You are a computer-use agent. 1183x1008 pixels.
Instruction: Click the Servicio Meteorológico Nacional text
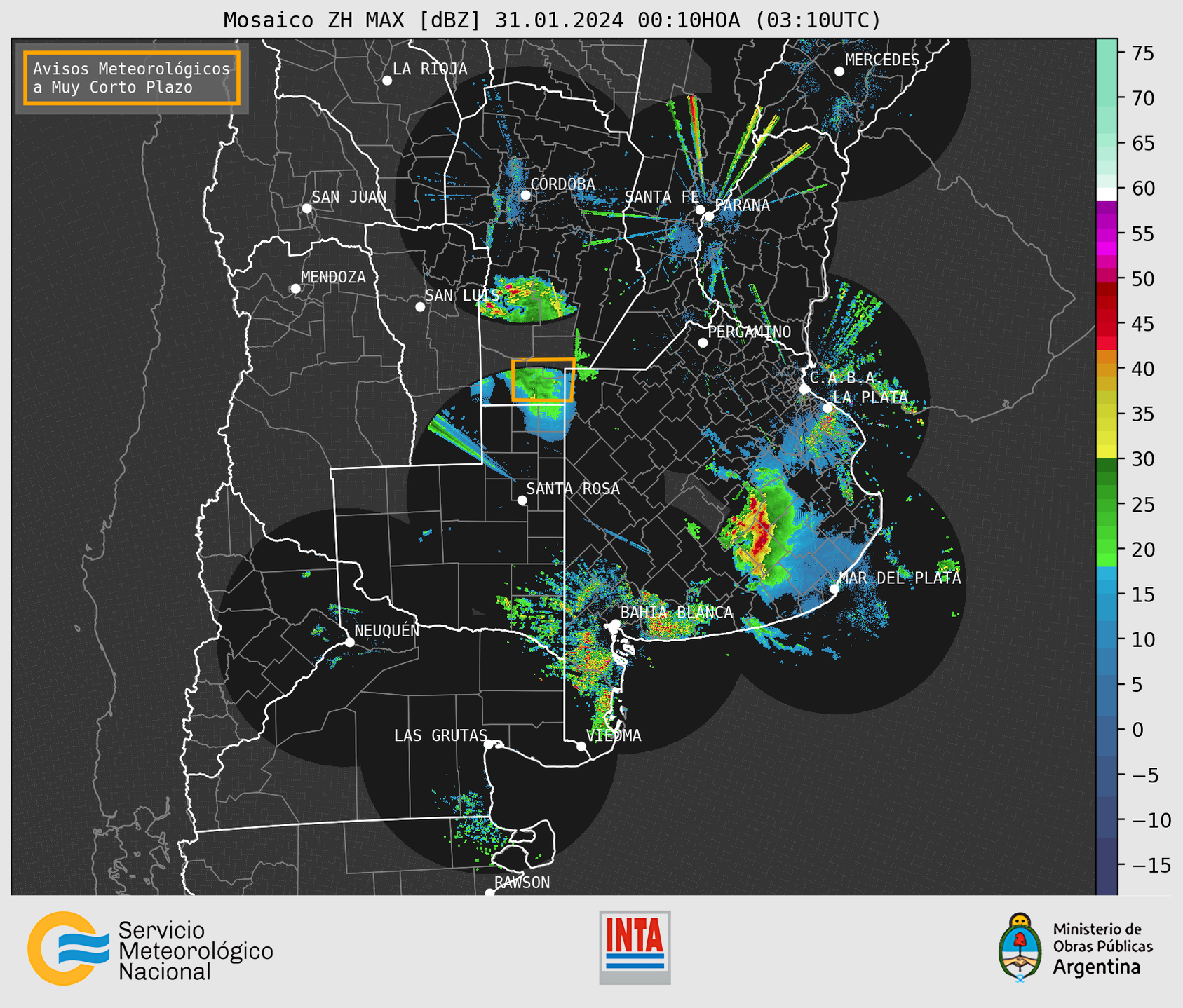196,951
